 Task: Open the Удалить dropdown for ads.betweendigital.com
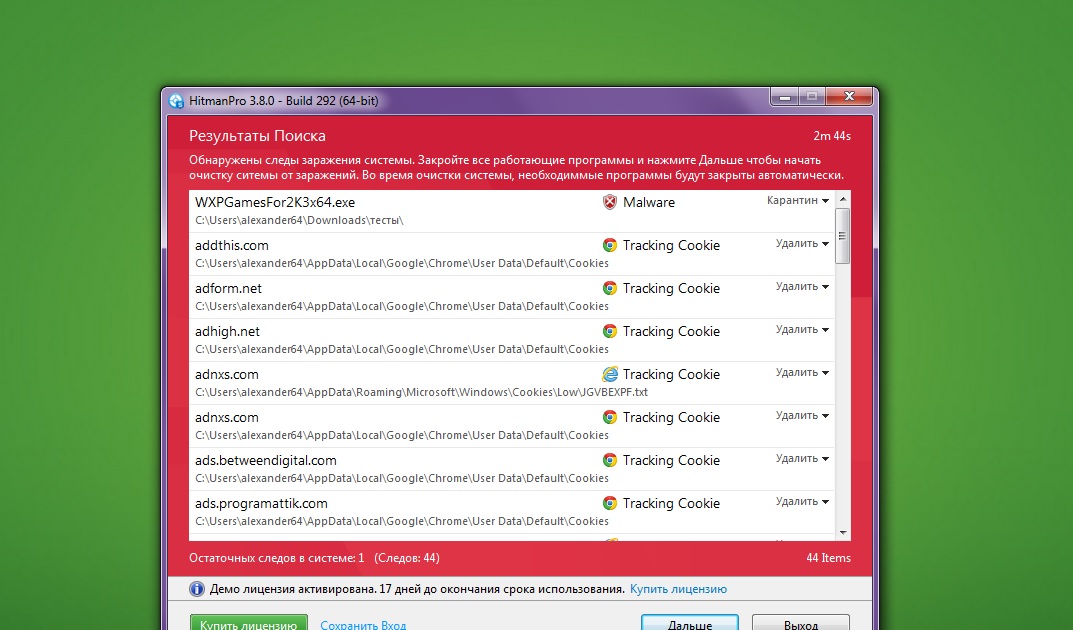coord(802,459)
